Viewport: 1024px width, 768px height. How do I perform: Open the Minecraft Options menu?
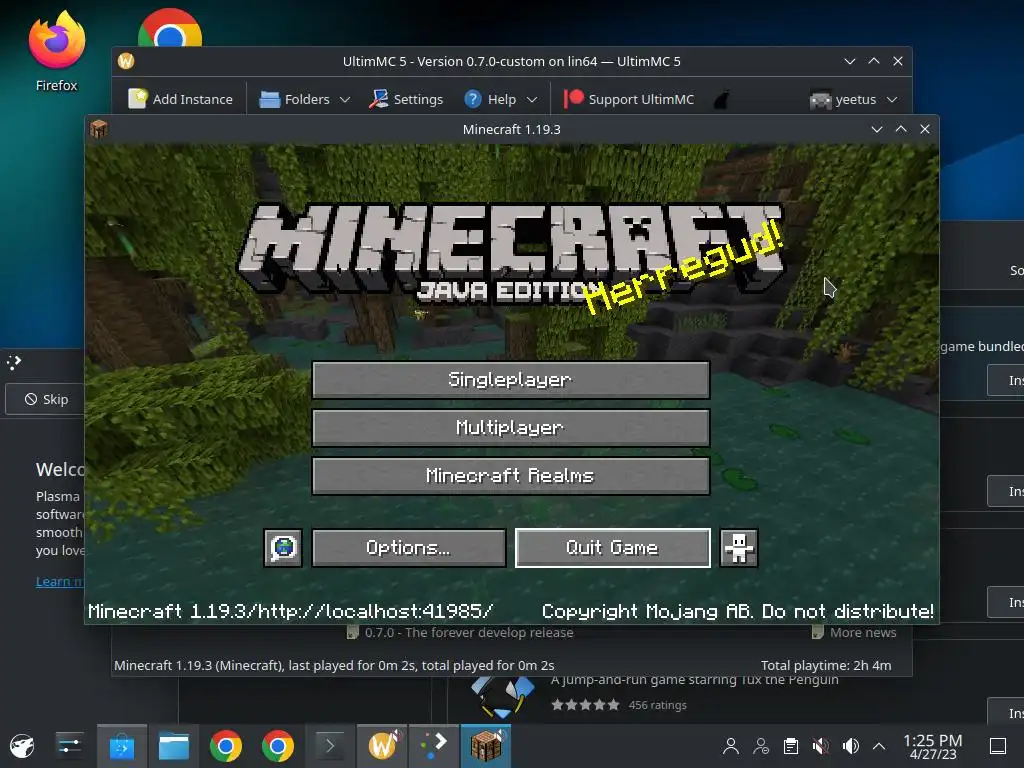(x=409, y=548)
